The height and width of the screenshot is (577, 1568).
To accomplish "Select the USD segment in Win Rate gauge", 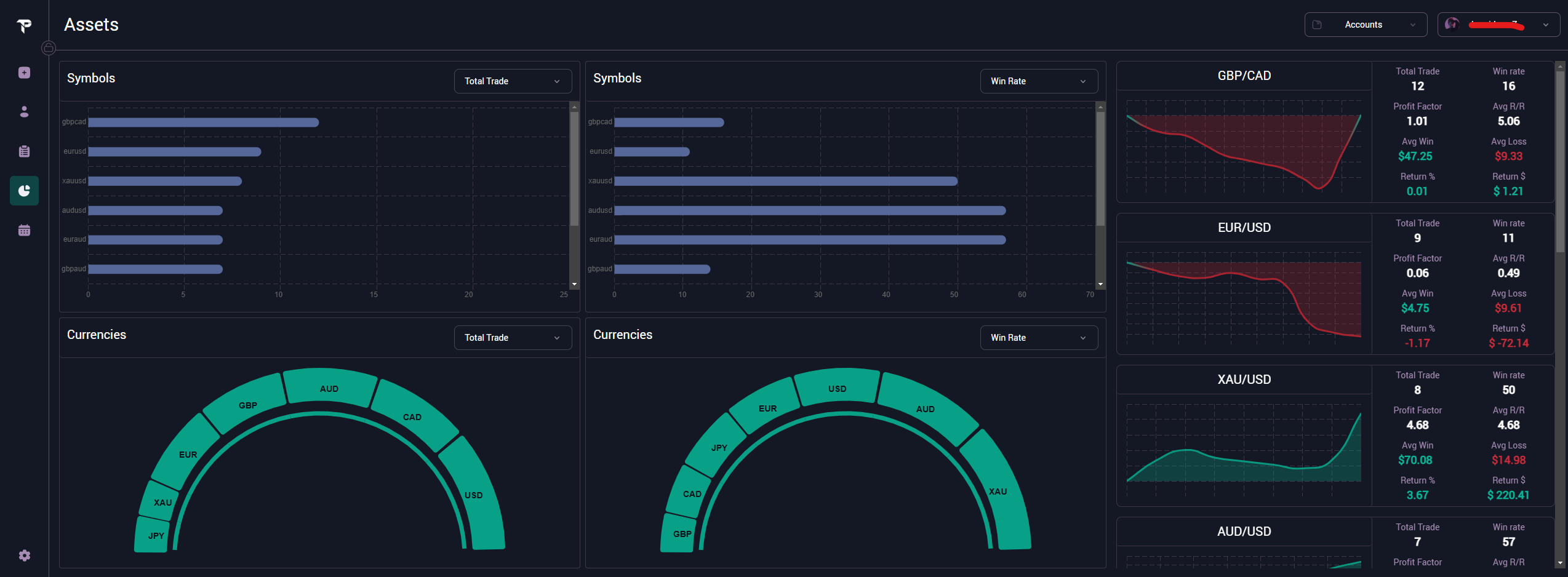I will tap(837, 388).
